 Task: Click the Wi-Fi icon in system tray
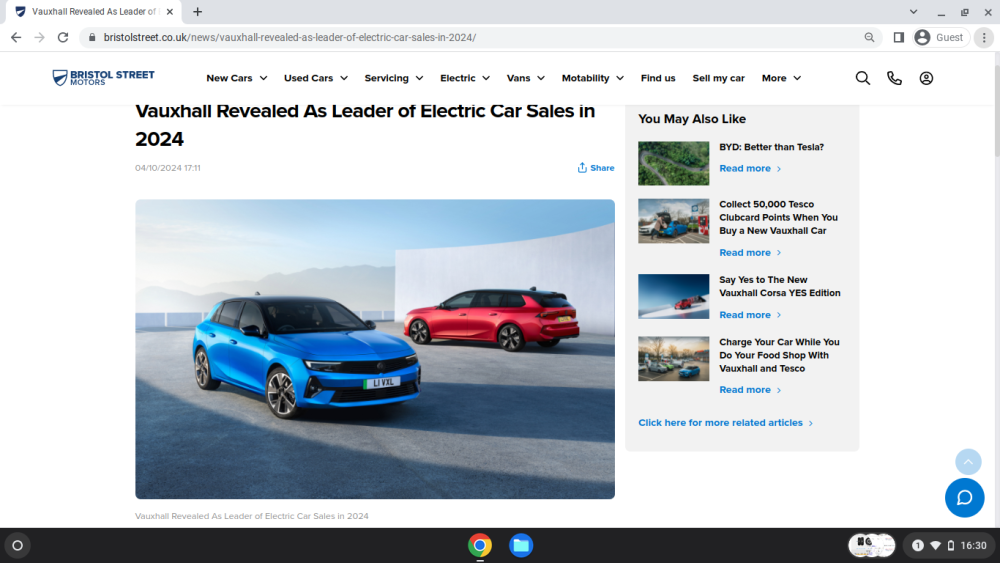(936, 545)
